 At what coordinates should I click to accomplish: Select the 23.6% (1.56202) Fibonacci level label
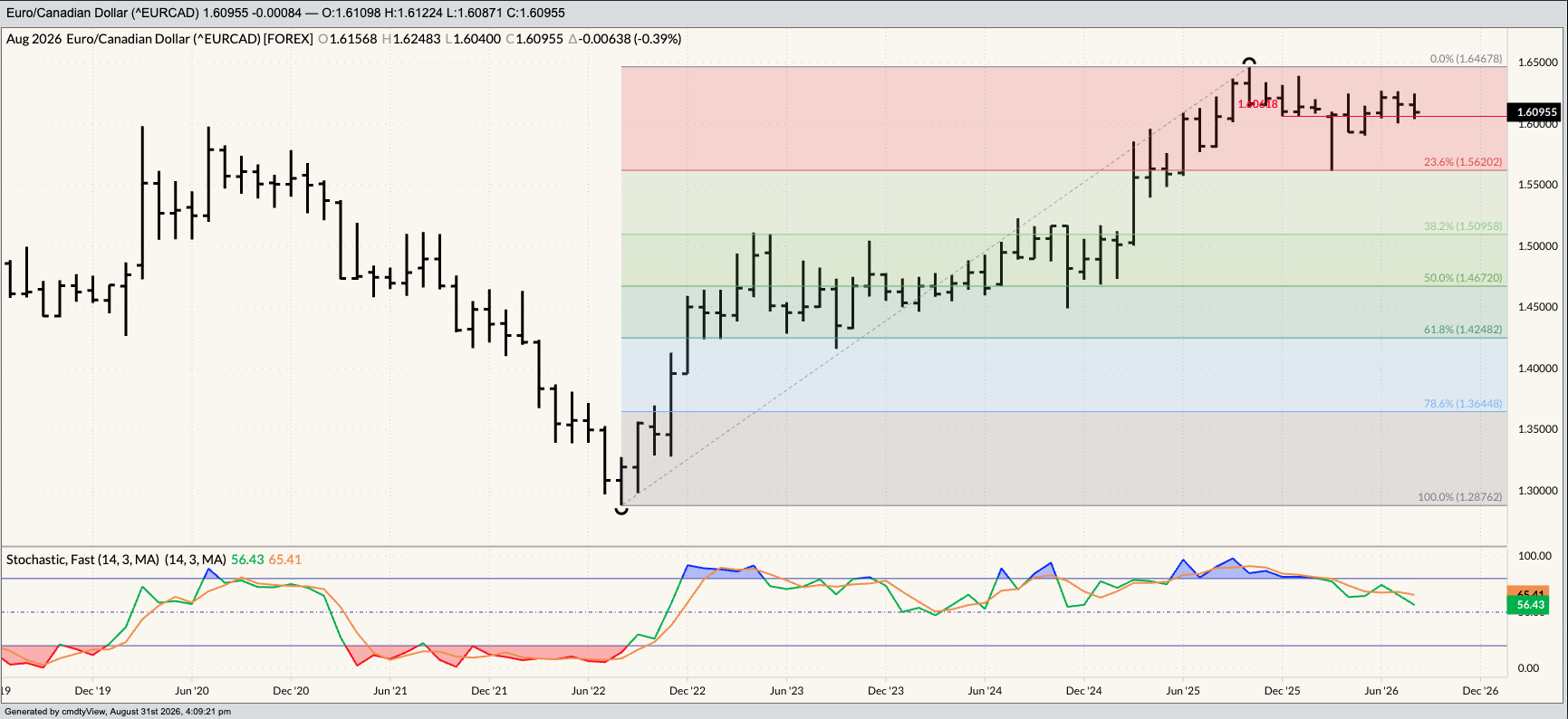click(x=1463, y=162)
